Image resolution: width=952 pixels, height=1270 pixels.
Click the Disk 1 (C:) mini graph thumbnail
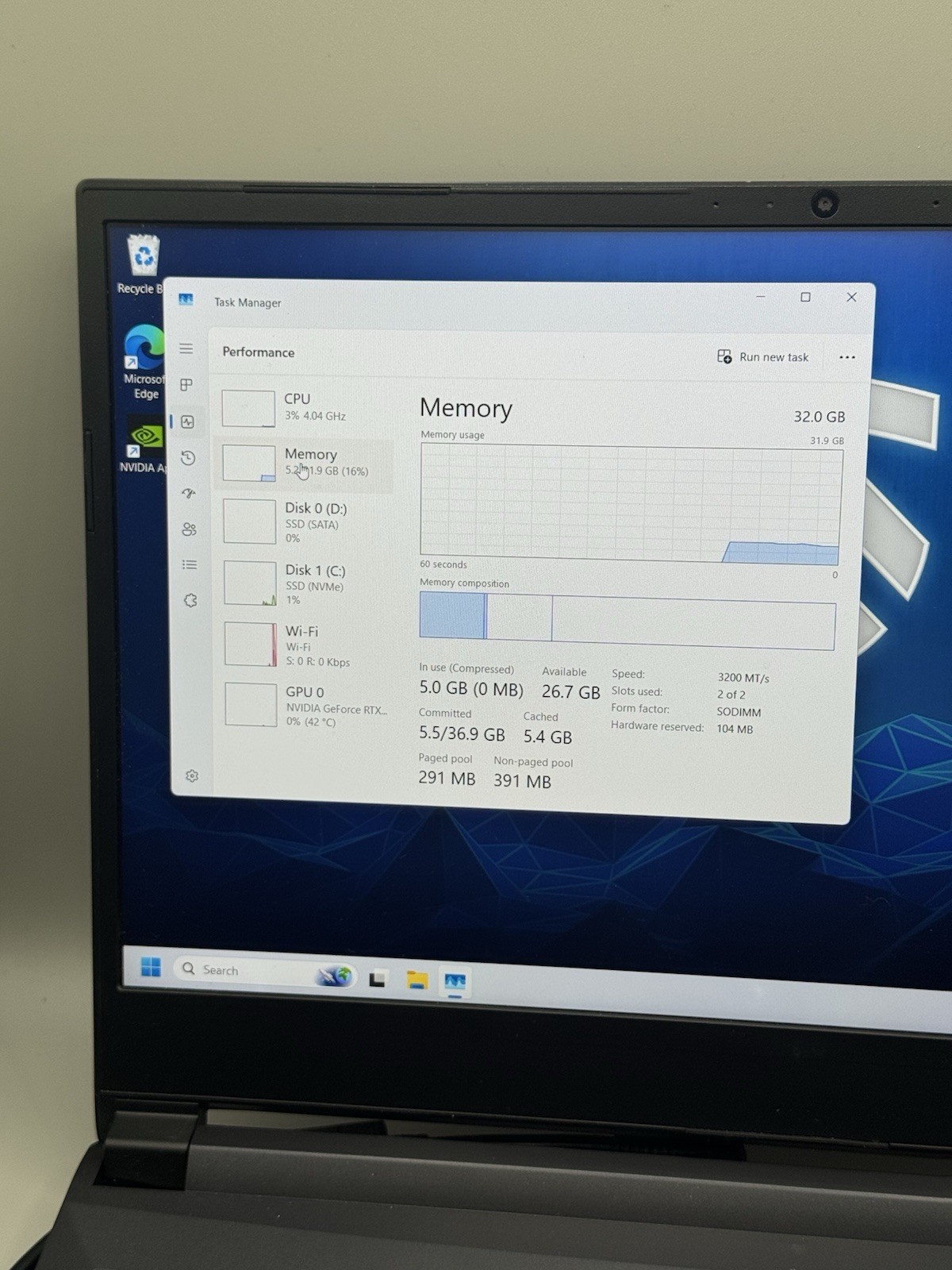pyautogui.click(x=250, y=583)
